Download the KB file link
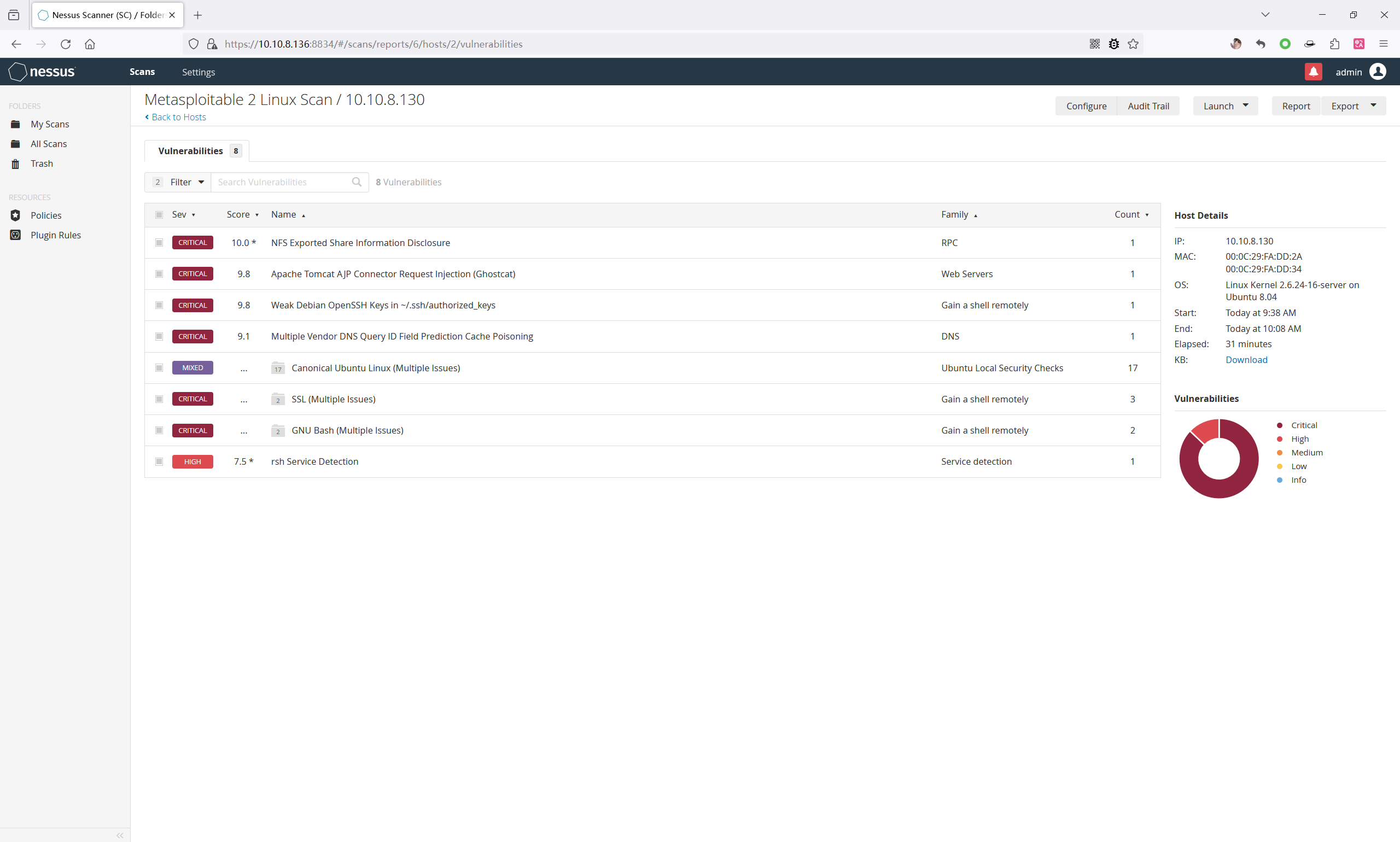This screenshot has height=842, width=1400. (x=1246, y=360)
